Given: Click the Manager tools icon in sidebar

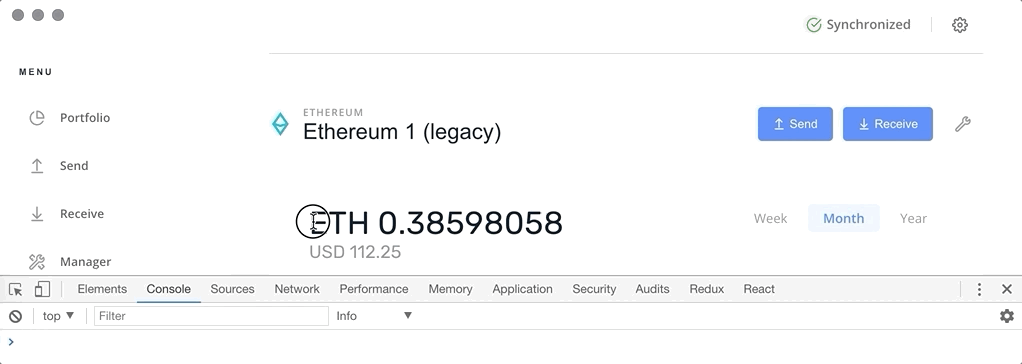Looking at the screenshot, I should click(37, 262).
